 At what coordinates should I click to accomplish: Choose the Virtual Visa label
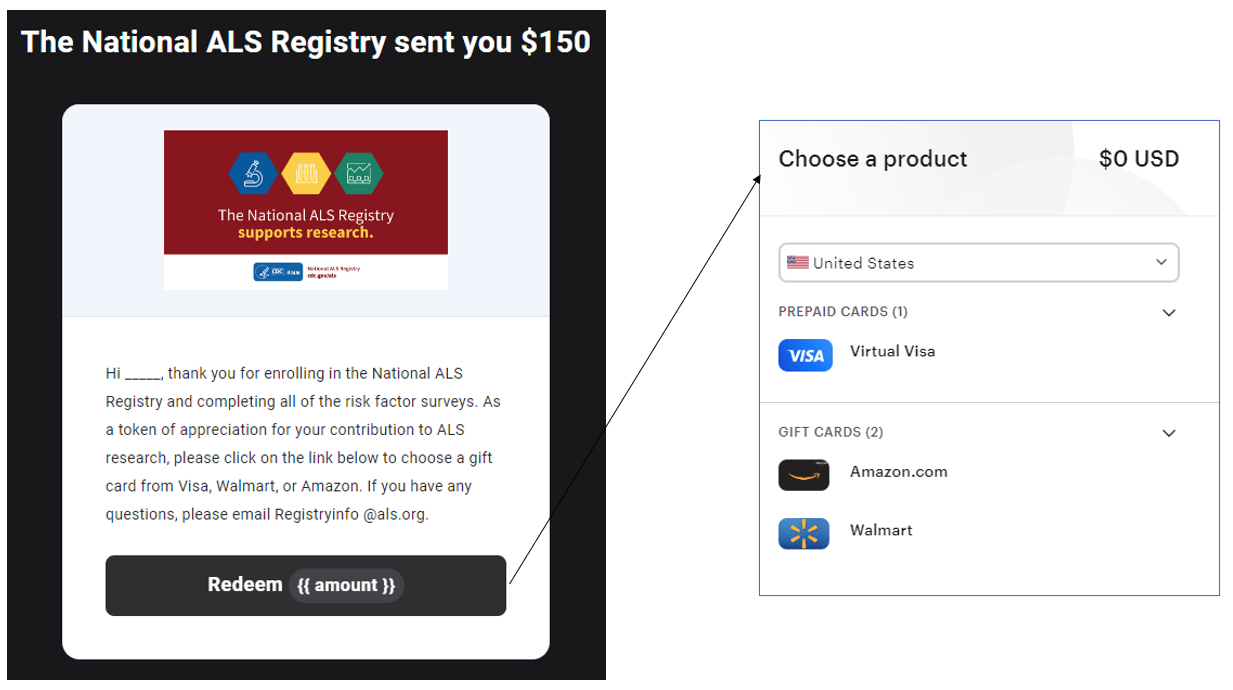[892, 351]
